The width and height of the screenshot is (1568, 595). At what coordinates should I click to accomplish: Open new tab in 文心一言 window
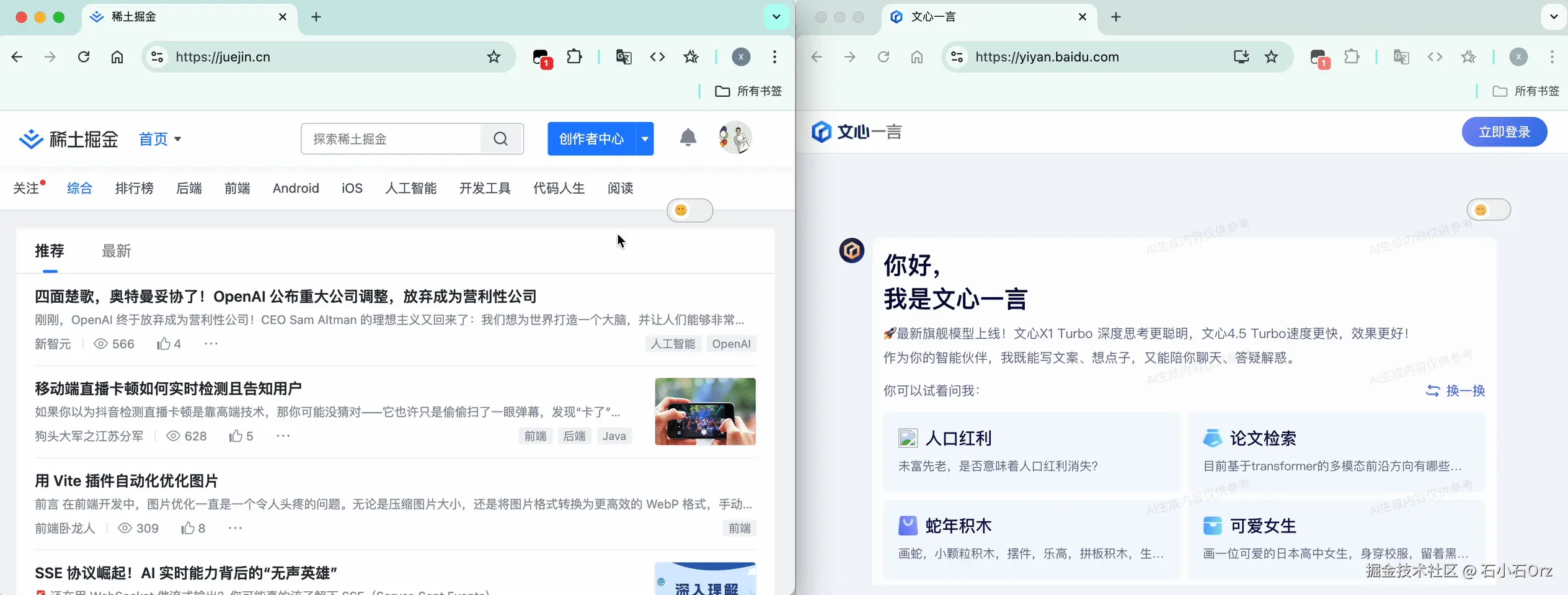(x=1116, y=17)
